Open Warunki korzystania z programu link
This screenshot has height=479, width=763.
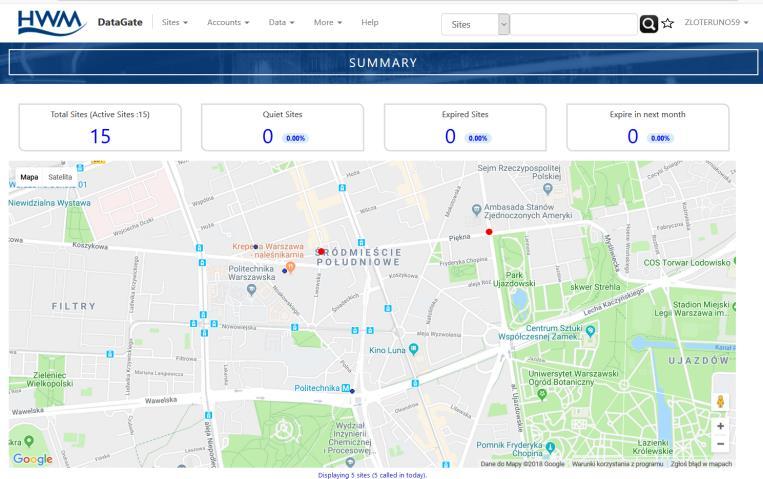[x=618, y=464]
